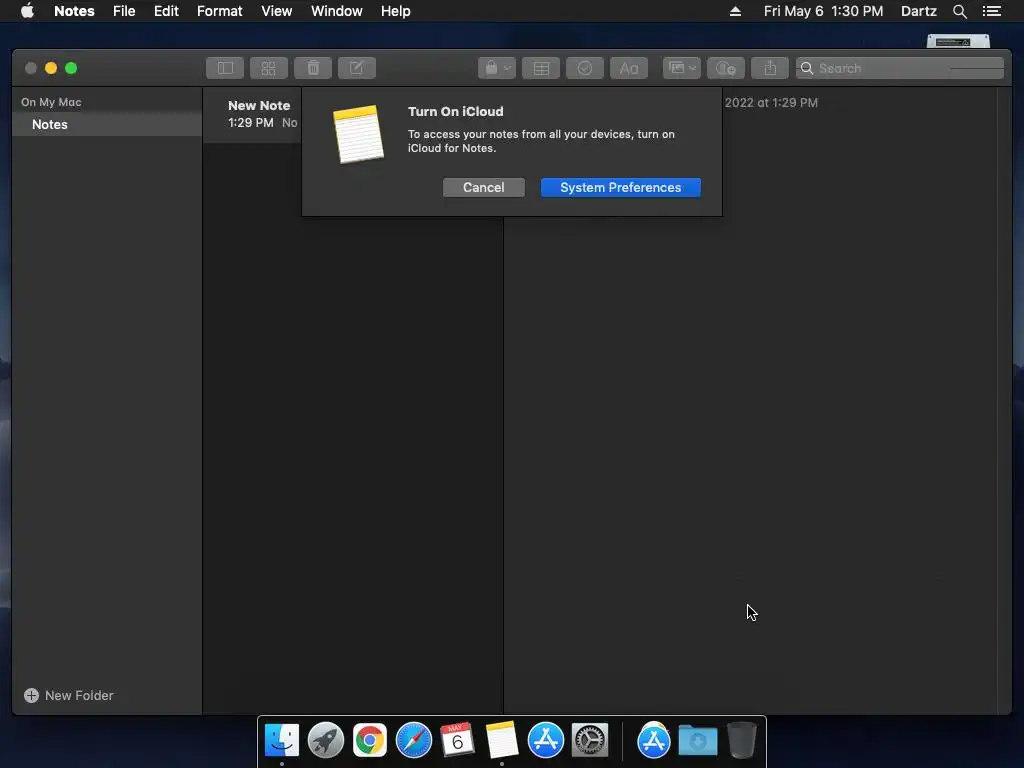The width and height of the screenshot is (1024, 768).
Task: Launch Launchpad rocket in Dock
Action: (x=325, y=740)
